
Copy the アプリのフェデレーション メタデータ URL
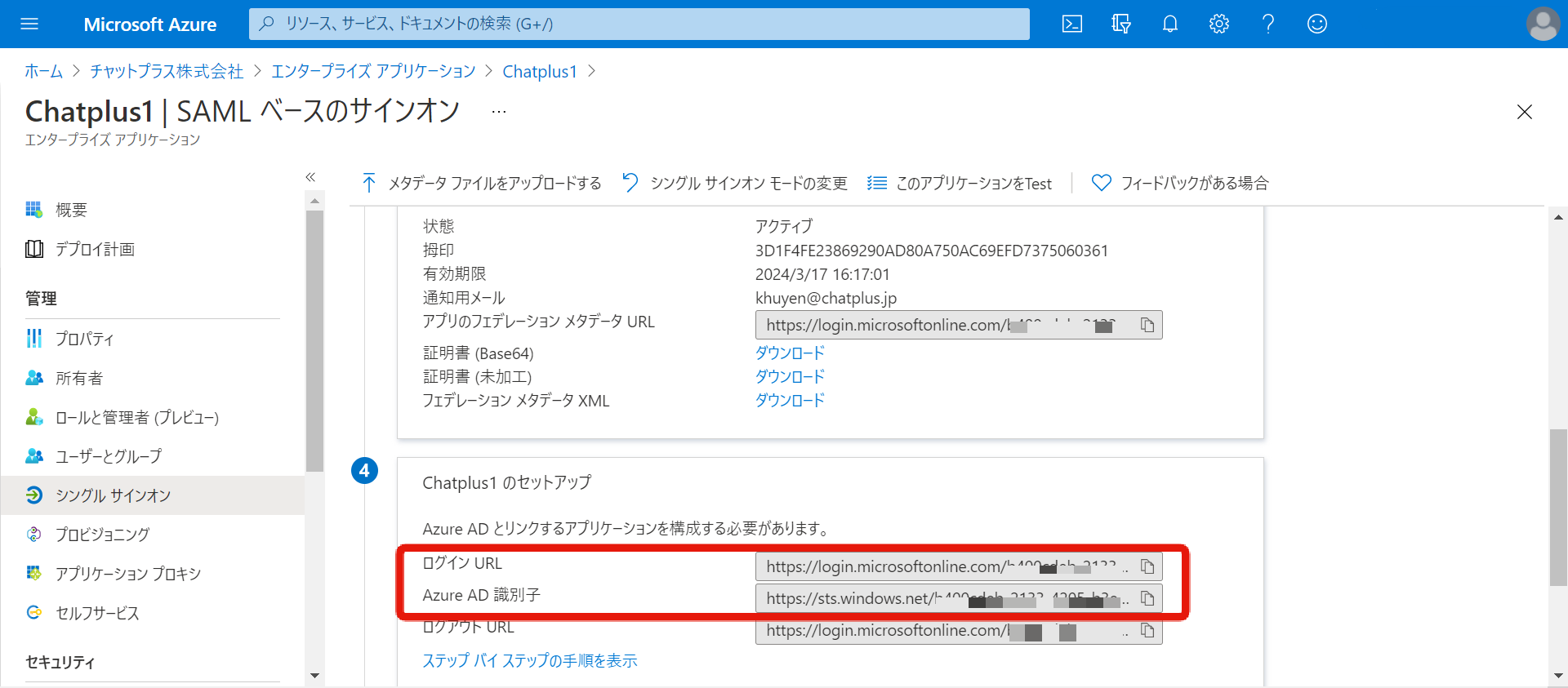(x=1147, y=325)
